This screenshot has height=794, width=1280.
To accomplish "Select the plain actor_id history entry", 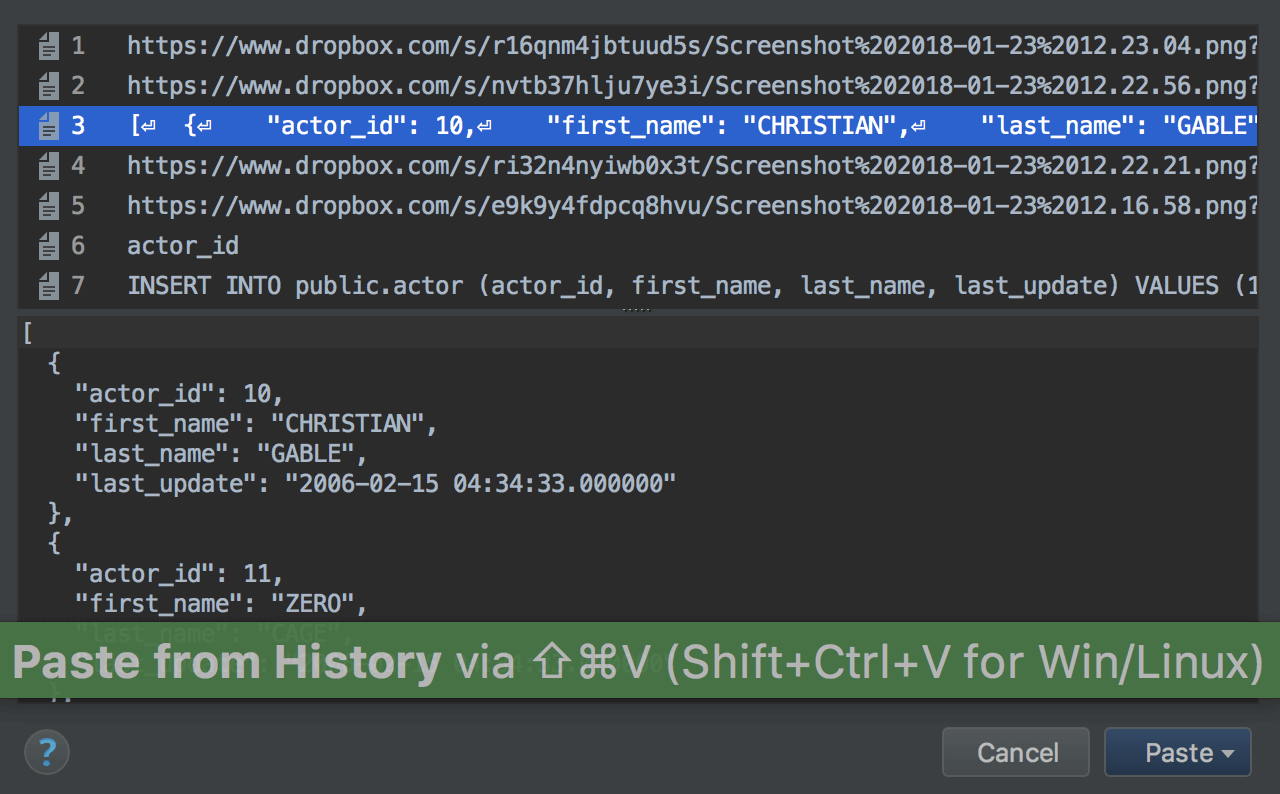I will 183,247.
